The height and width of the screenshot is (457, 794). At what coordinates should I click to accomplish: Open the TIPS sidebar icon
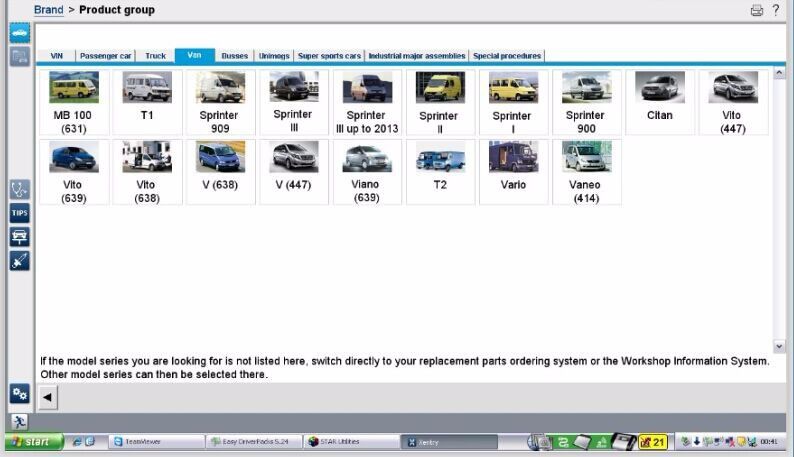[x=20, y=213]
